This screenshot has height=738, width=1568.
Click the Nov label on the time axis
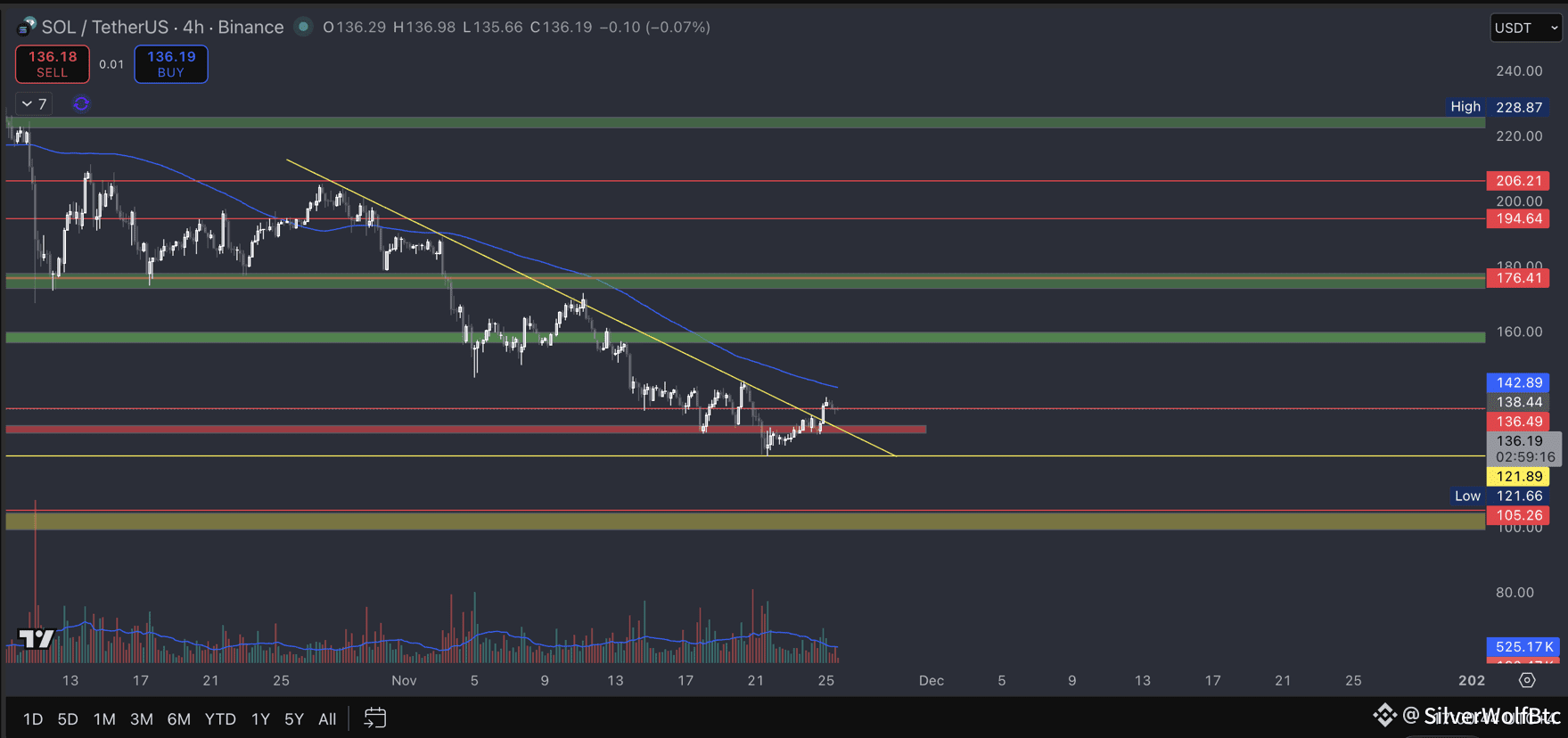pos(404,680)
